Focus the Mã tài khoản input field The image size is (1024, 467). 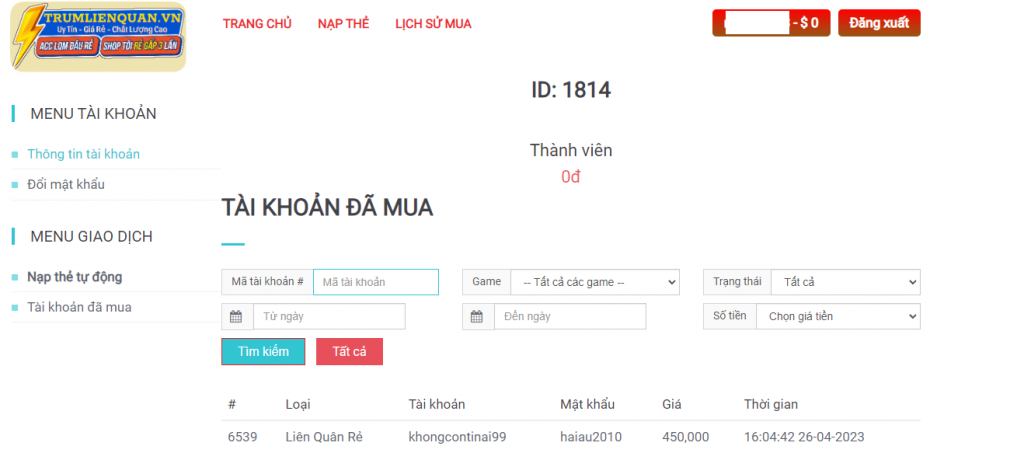pos(376,282)
